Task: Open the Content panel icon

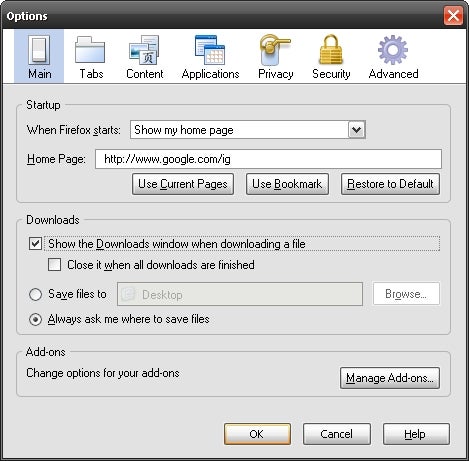Action: click(x=144, y=50)
